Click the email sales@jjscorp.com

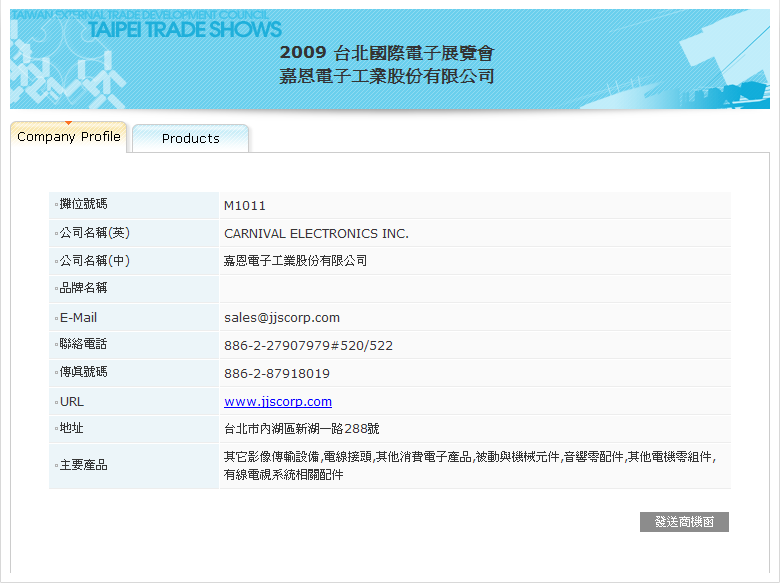pos(282,318)
